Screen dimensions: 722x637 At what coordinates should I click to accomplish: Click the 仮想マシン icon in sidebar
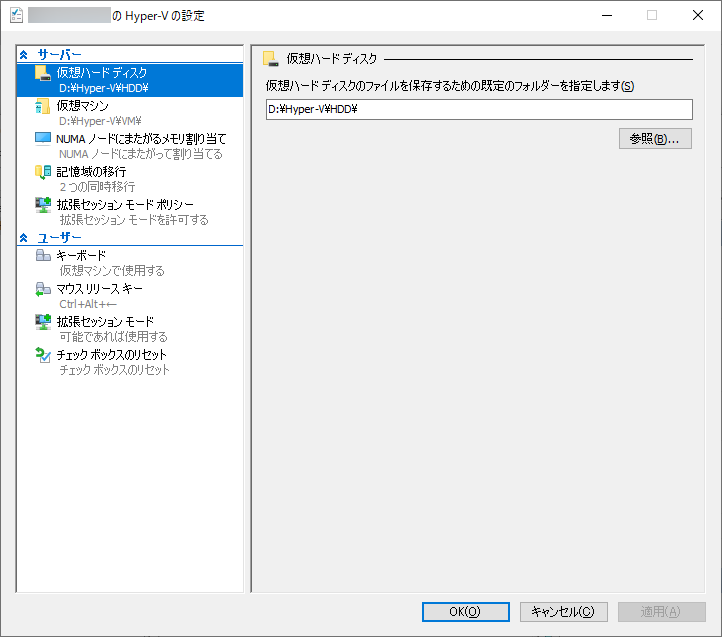43,106
